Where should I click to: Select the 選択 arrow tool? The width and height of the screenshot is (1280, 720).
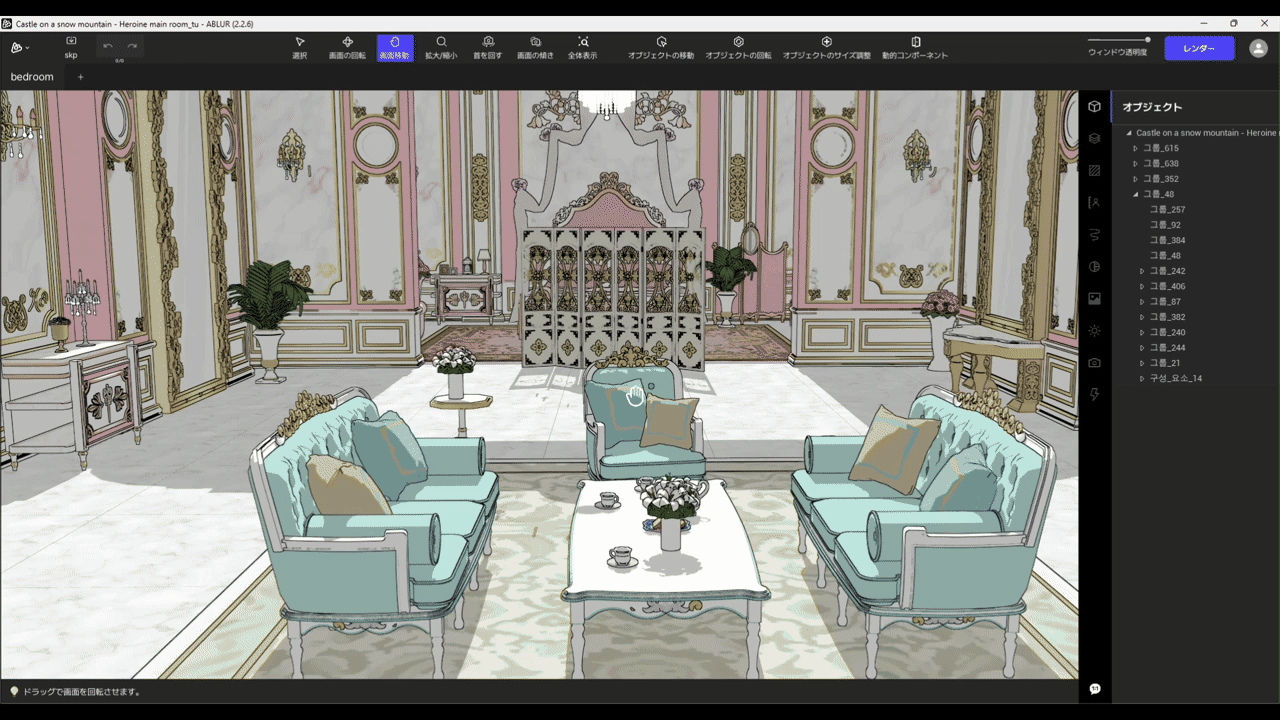pos(300,47)
